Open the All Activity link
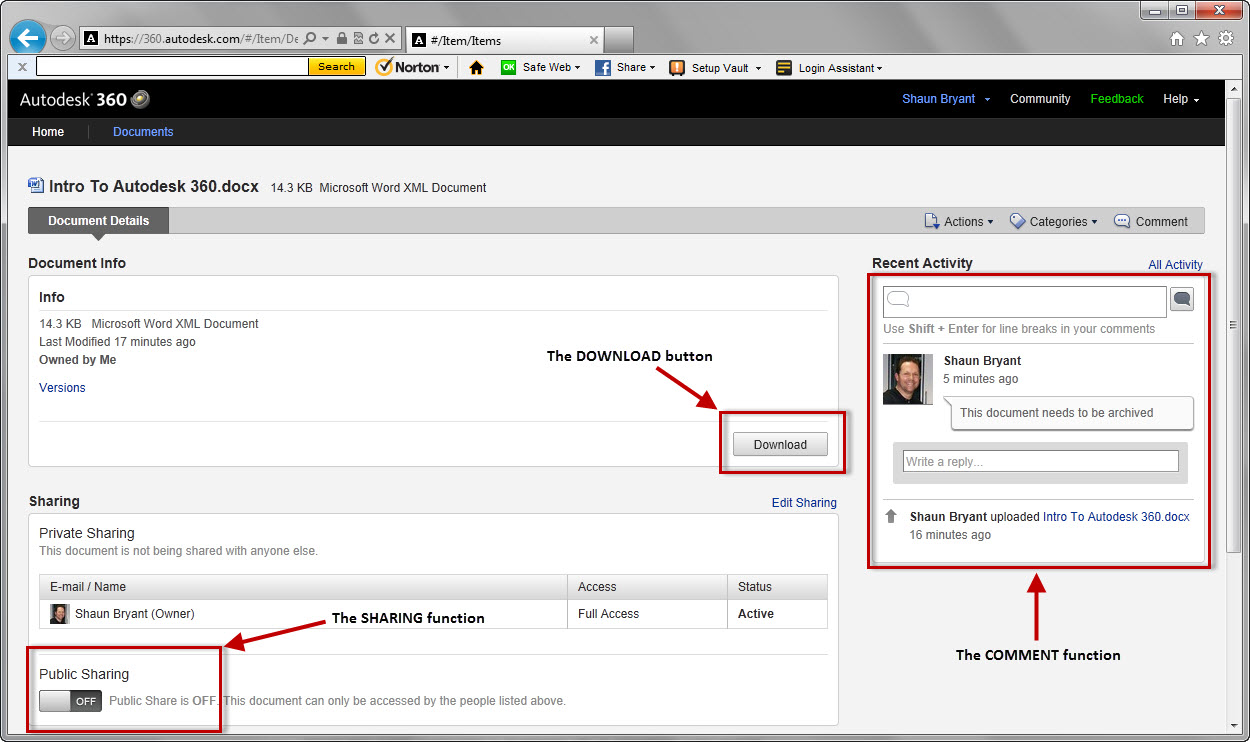 click(x=1175, y=265)
